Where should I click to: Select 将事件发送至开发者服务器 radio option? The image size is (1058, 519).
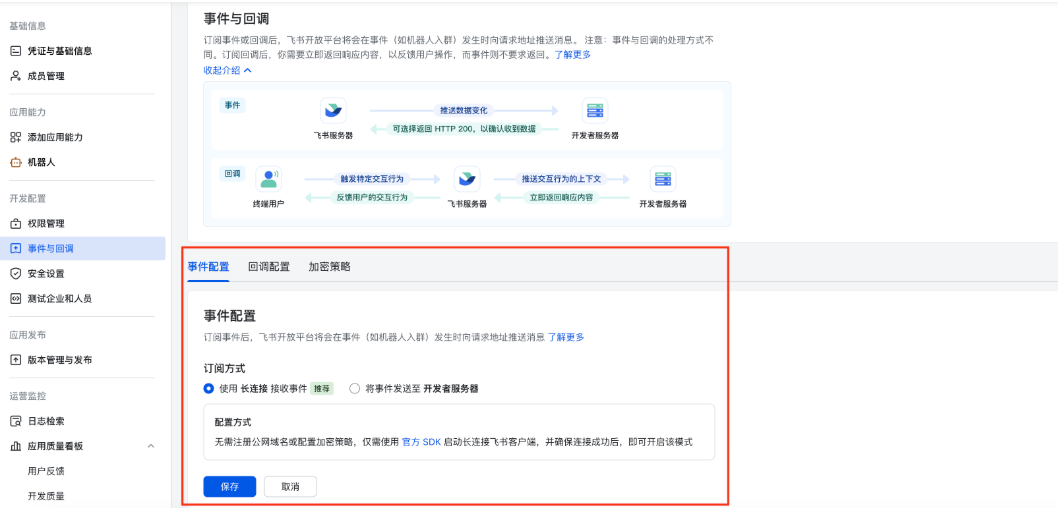pos(354,388)
